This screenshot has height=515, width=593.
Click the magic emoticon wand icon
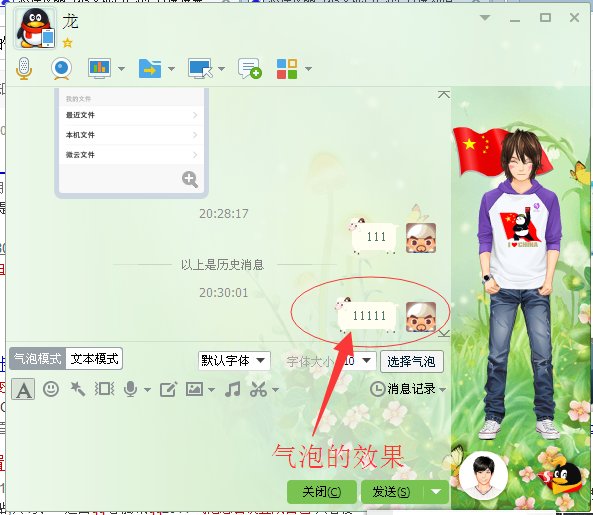78,389
